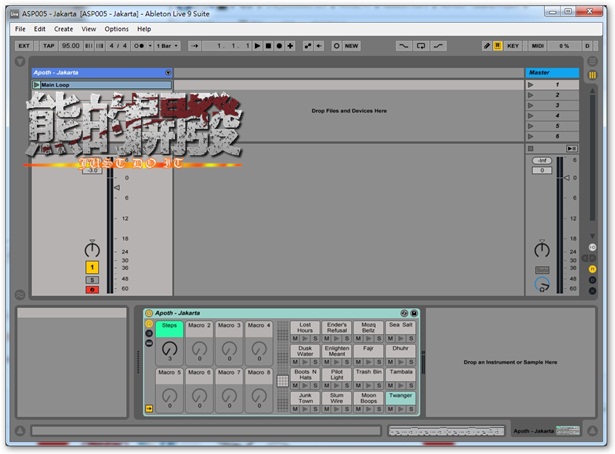Click the 95.00 tempo field

[x=71, y=46]
